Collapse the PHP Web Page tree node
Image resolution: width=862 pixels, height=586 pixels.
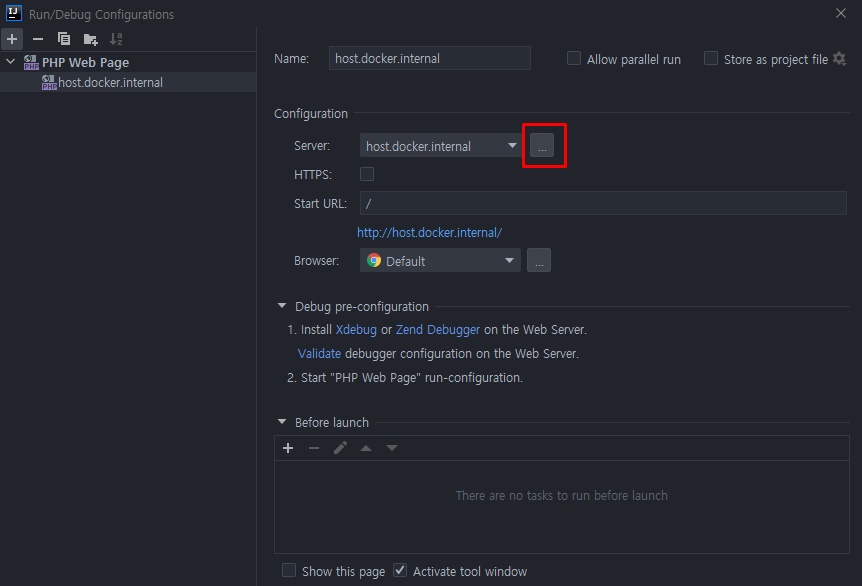click(10, 62)
